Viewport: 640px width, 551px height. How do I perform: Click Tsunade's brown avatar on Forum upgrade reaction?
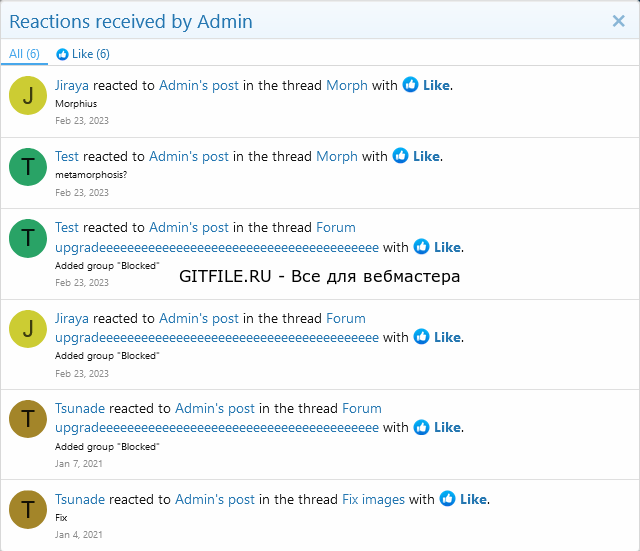click(x=28, y=419)
